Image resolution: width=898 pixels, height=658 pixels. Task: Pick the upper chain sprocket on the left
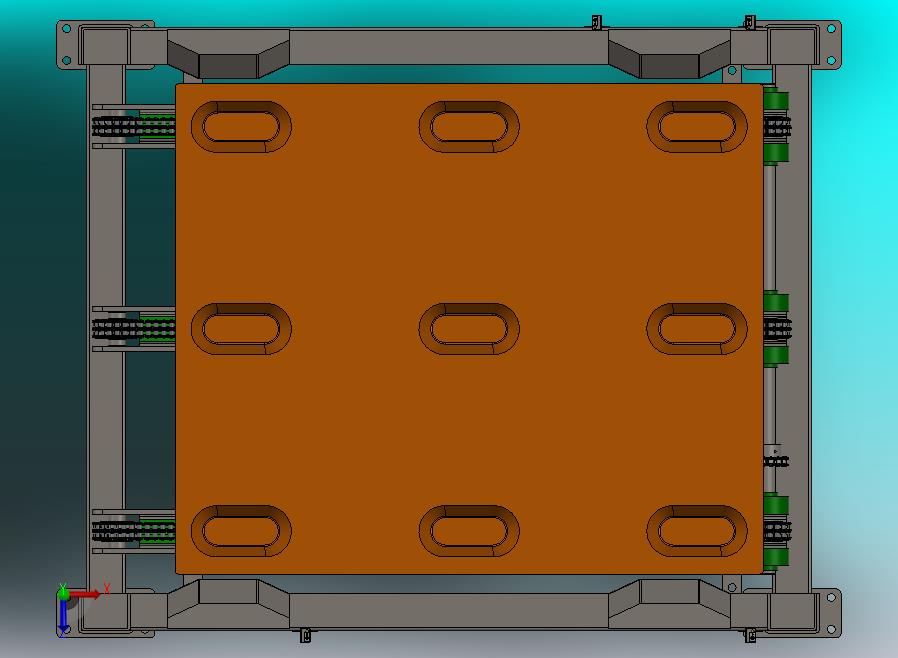pyautogui.click(x=115, y=127)
